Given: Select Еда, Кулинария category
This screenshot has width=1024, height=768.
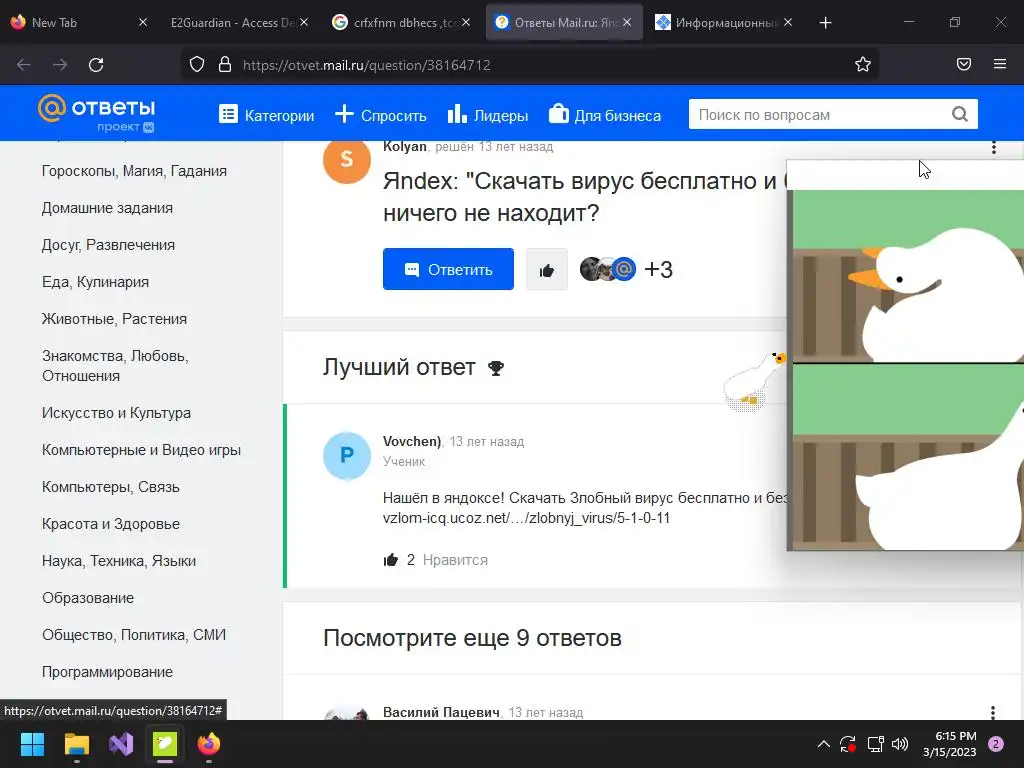Looking at the screenshot, I should [x=95, y=281].
